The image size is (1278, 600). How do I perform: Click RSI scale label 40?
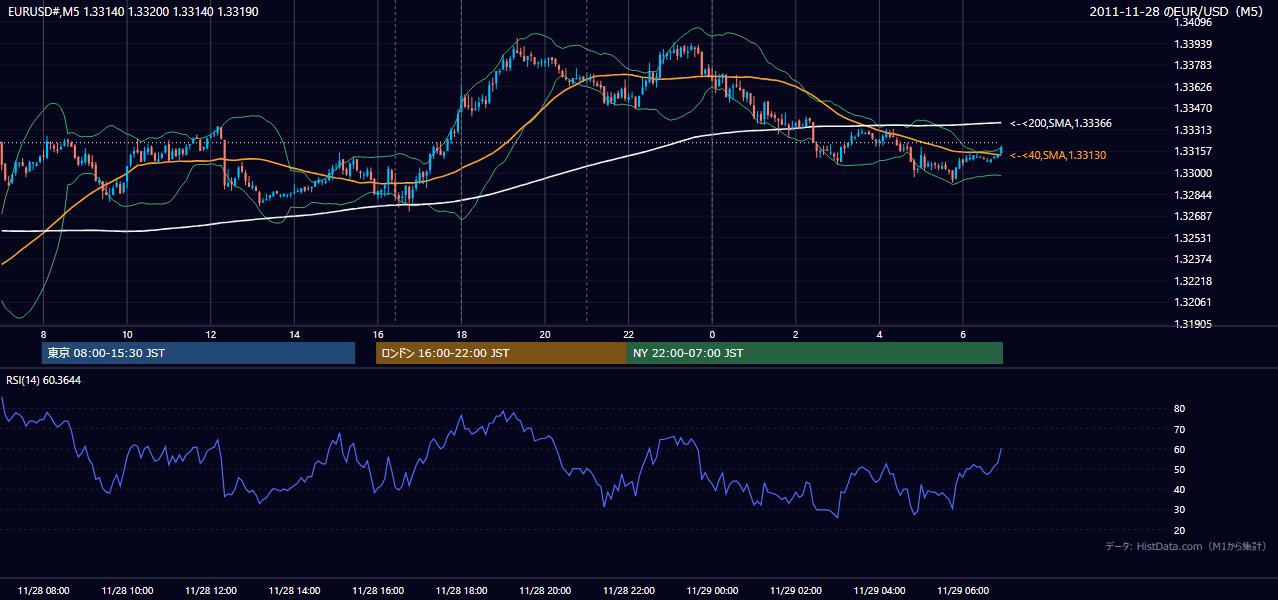click(1180, 489)
